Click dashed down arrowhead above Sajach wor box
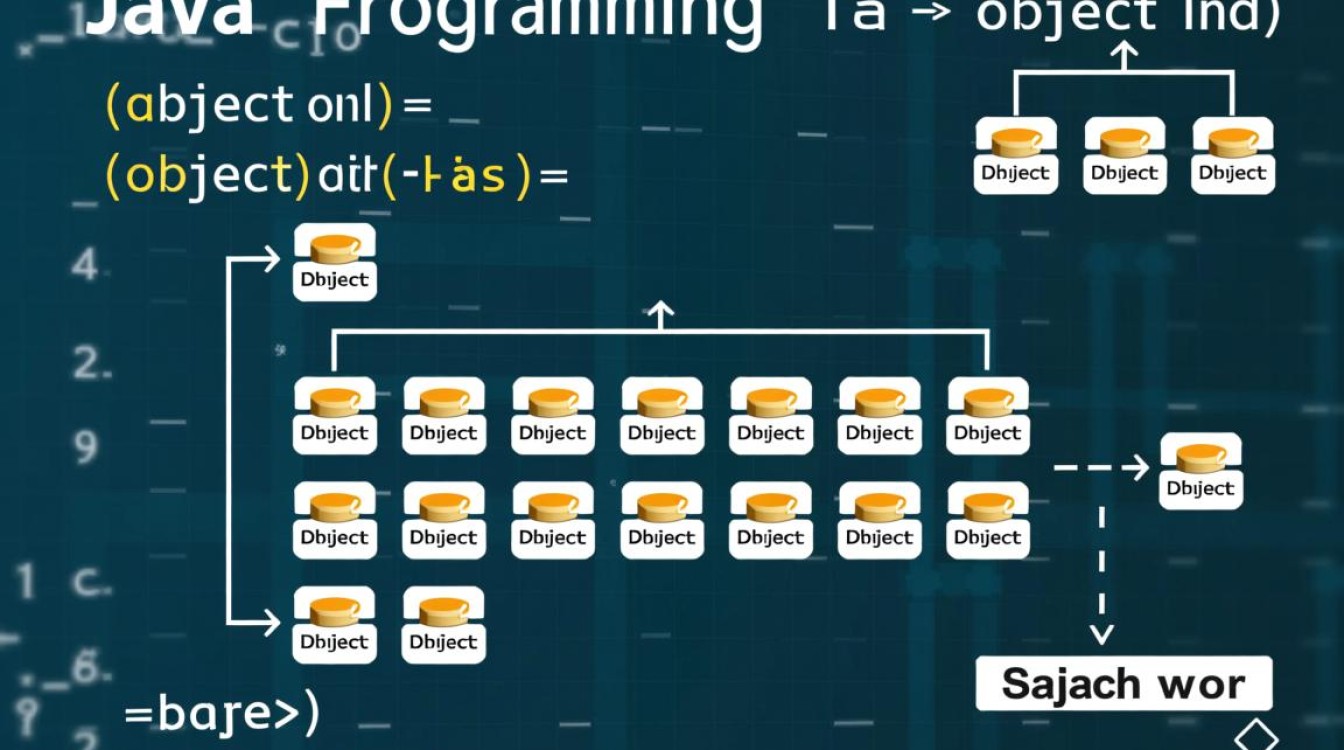The width and height of the screenshot is (1344, 750). 1101,634
